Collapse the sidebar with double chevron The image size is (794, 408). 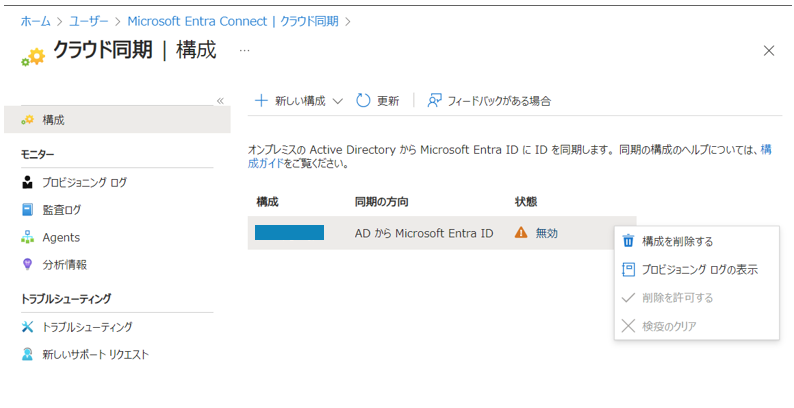pos(220,101)
